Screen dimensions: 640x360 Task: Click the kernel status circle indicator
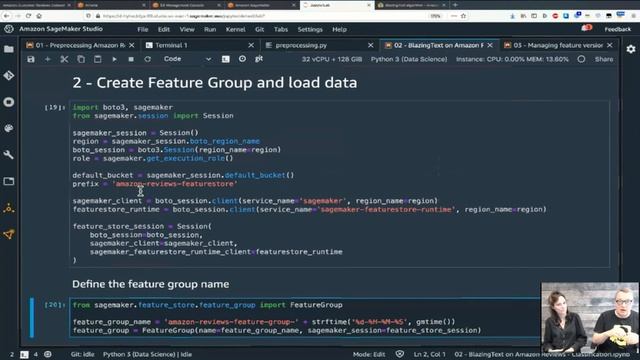pyautogui.click(x=581, y=59)
